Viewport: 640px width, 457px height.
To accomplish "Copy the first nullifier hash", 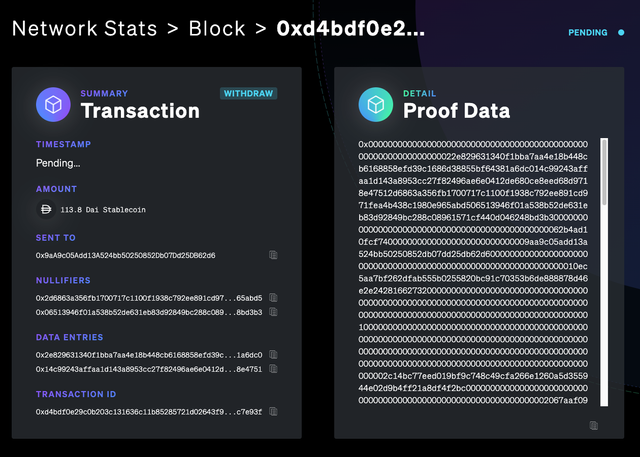I will click(x=273, y=298).
